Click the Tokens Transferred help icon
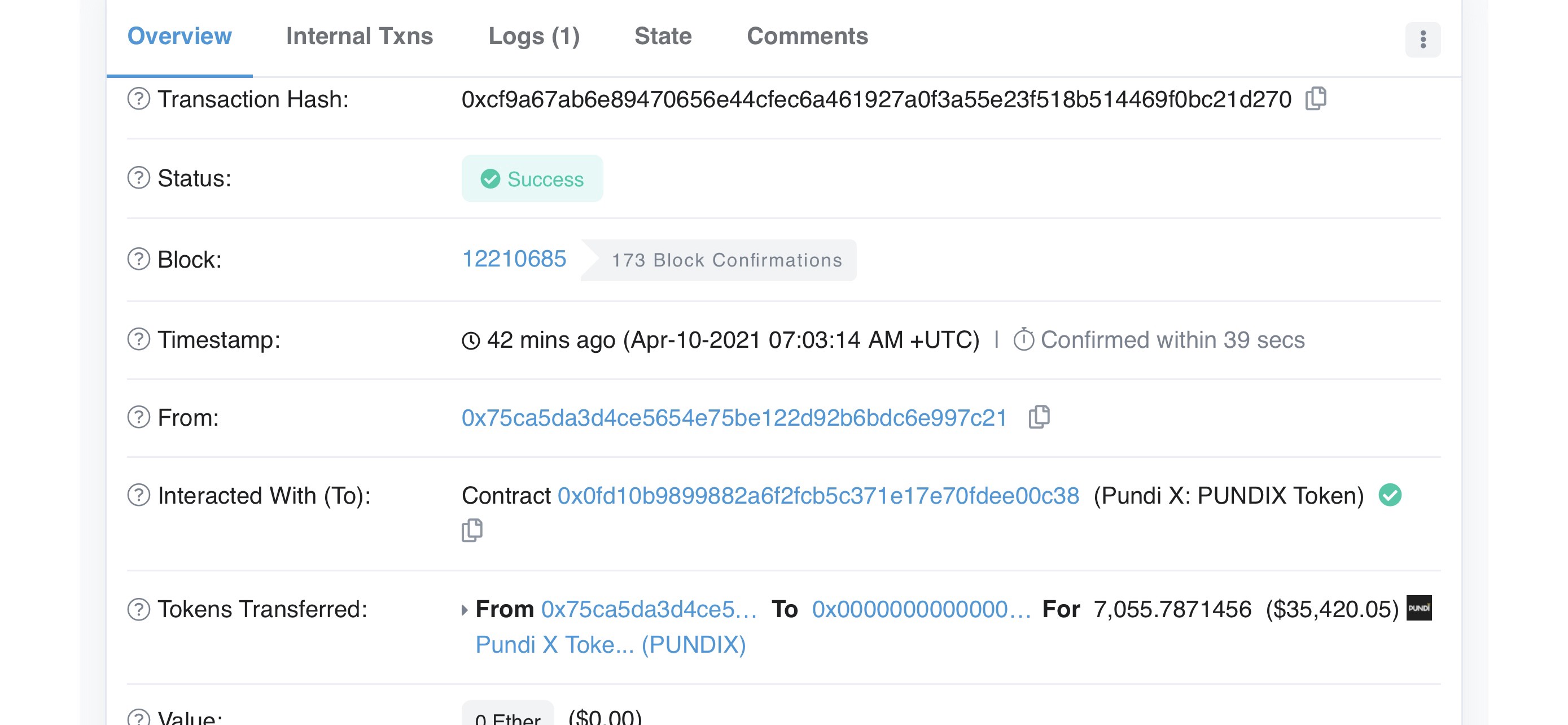 (139, 609)
